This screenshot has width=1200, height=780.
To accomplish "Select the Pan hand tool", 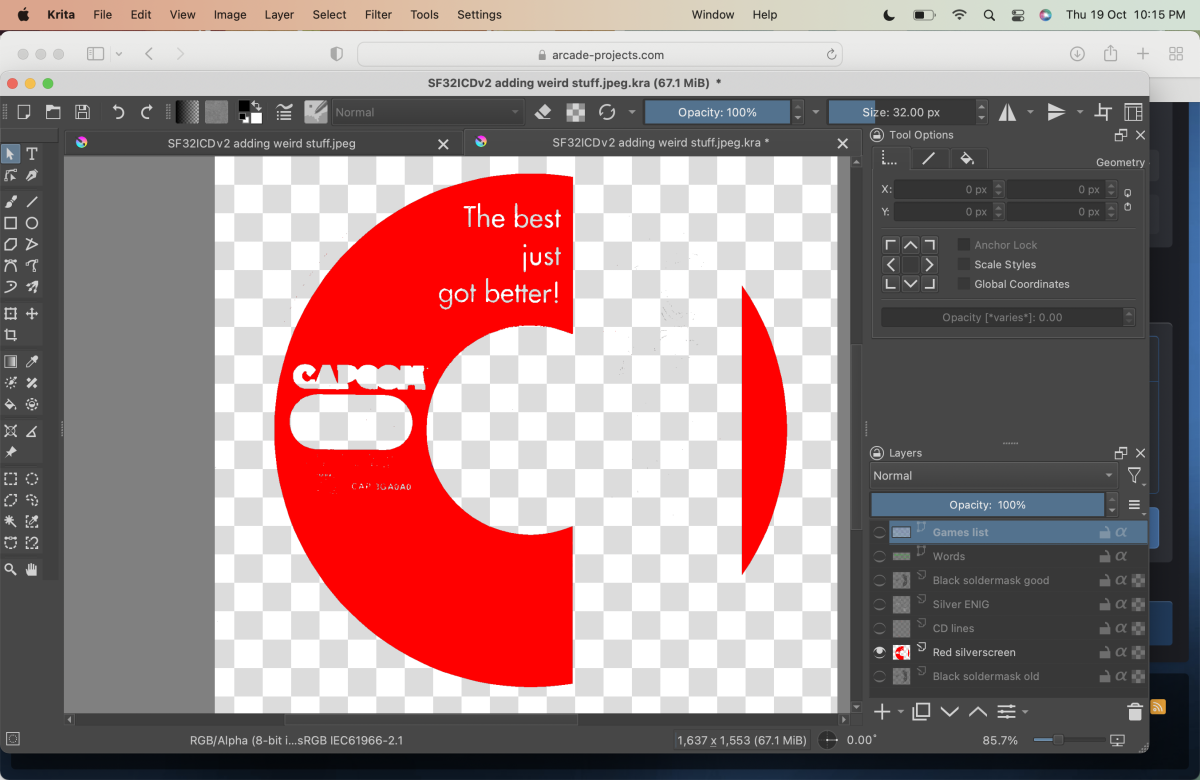I will tap(32, 569).
